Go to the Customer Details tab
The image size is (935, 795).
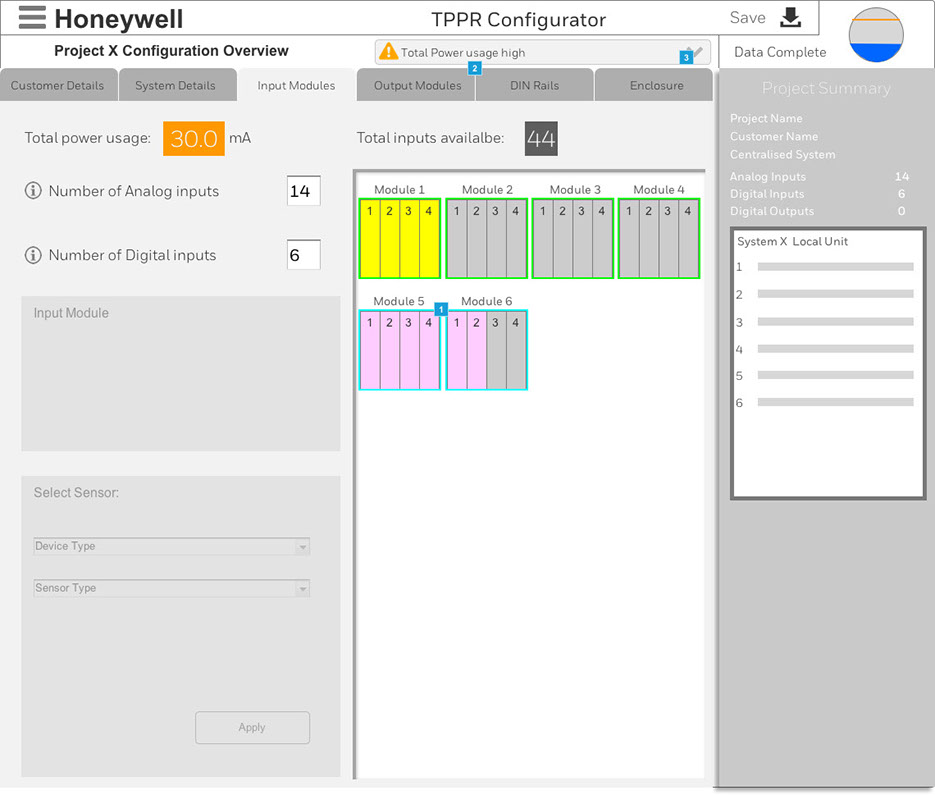pyautogui.click(x=58, y=86)
